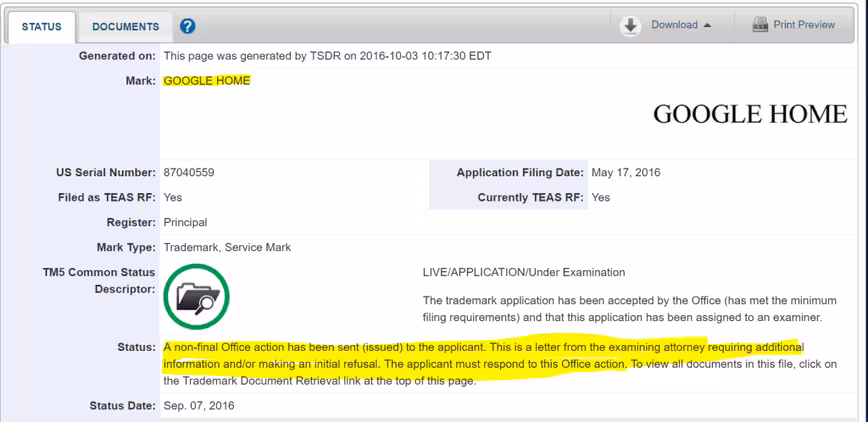Click the status date Sep. 07, 2016
The width and height of the screenshot is (868, 422).
[199, 406]
